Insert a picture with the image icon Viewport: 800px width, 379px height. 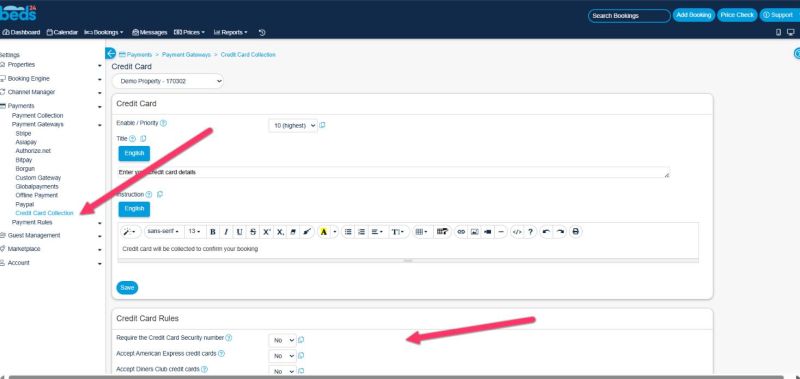(x=474, y=232)
